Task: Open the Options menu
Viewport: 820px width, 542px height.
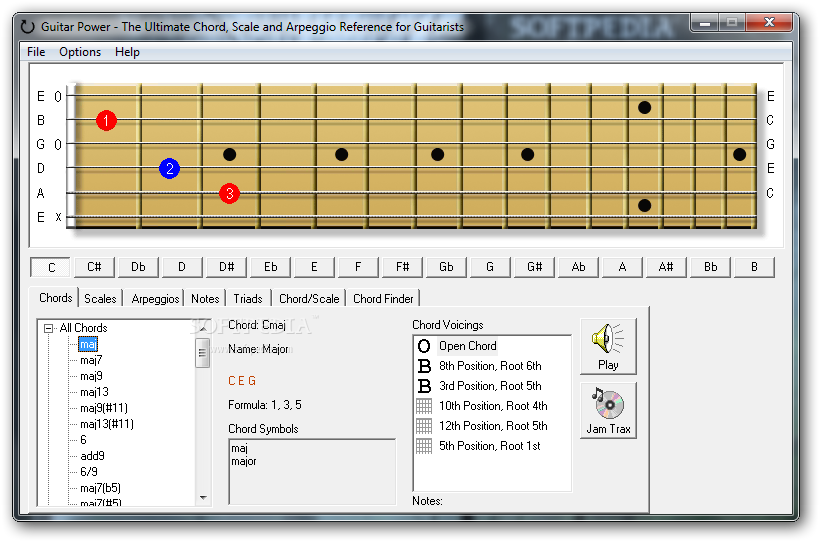Action: coord(80,52)
